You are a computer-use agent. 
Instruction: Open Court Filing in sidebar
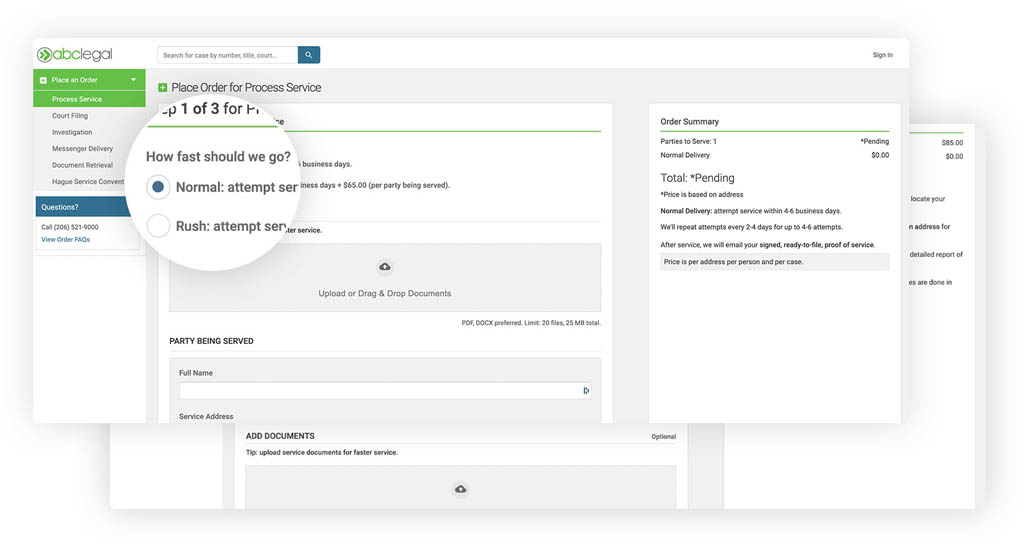point(70,116)
